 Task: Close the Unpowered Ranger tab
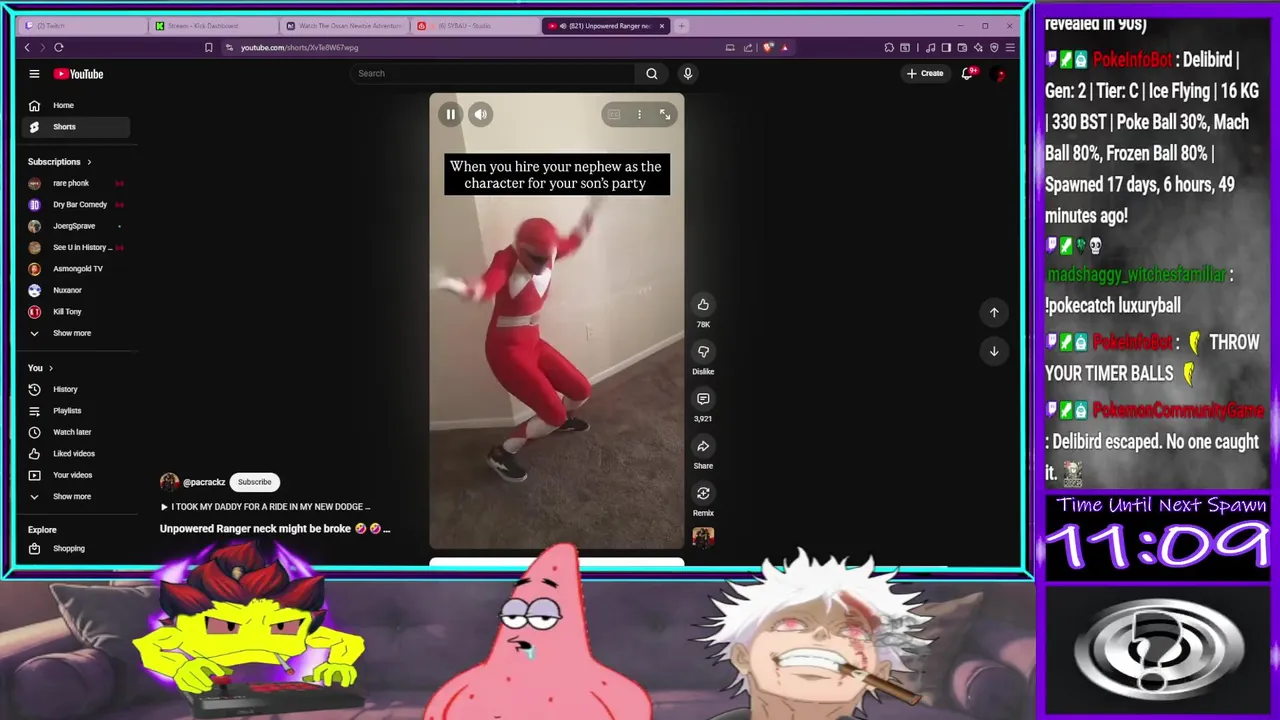pyautogui.click(x=661, y=26)
